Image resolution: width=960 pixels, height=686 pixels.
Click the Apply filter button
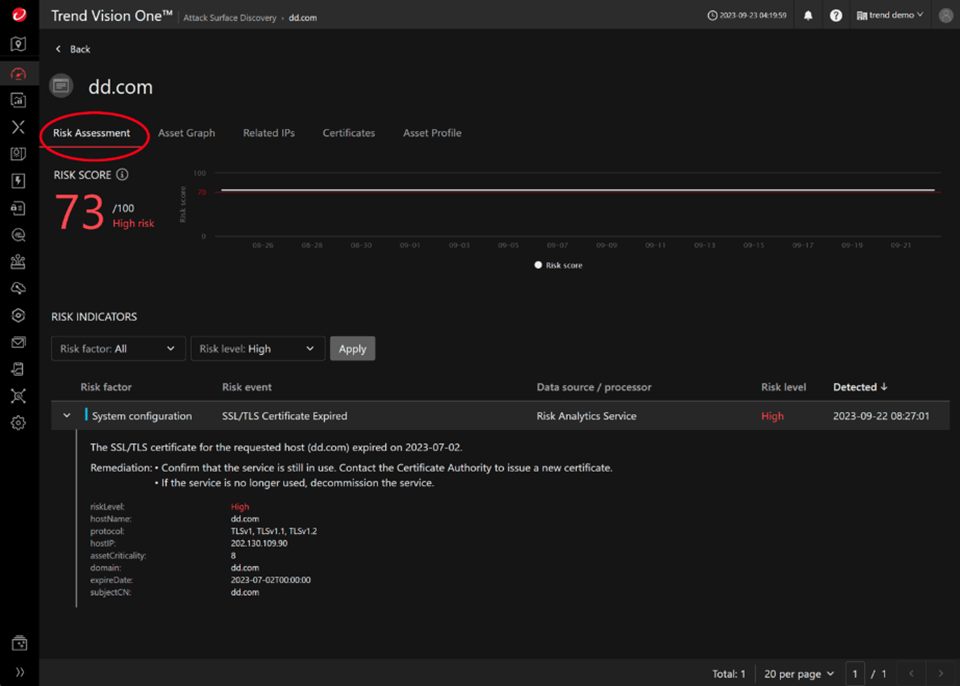pyautogui.click(x=353, y=349)
